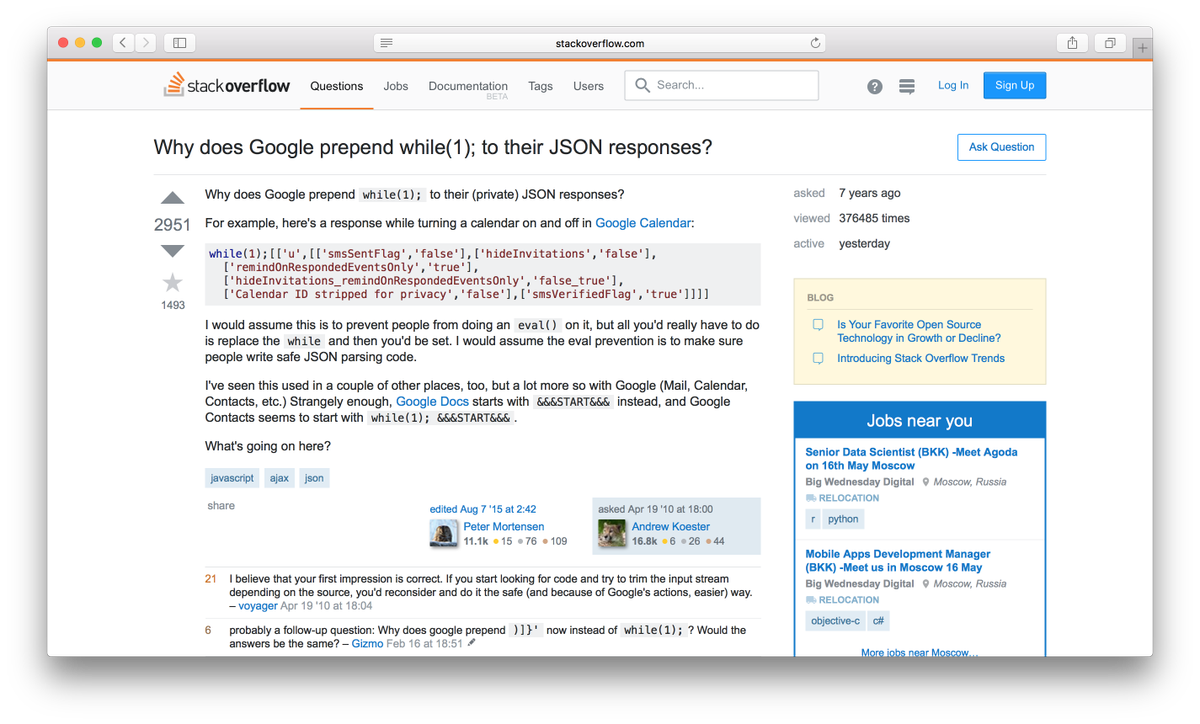
Task: Click the 21 upvote count on voyager's comment
Action: point(211,579)
